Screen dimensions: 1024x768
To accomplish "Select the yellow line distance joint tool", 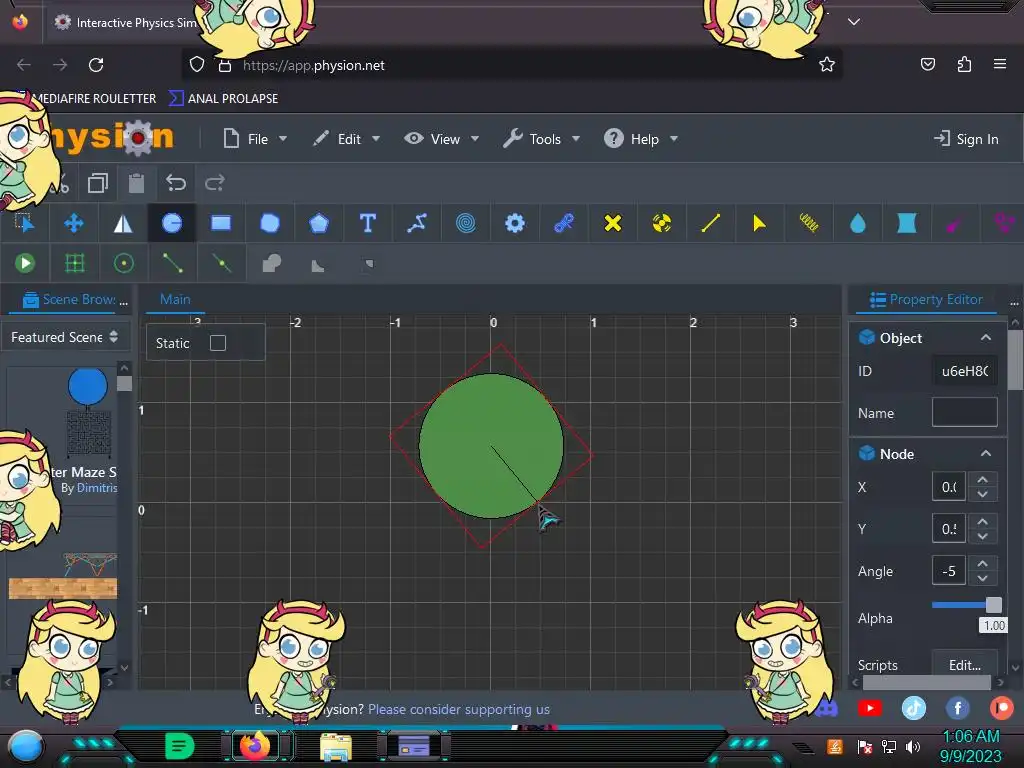I will point(711,223).
